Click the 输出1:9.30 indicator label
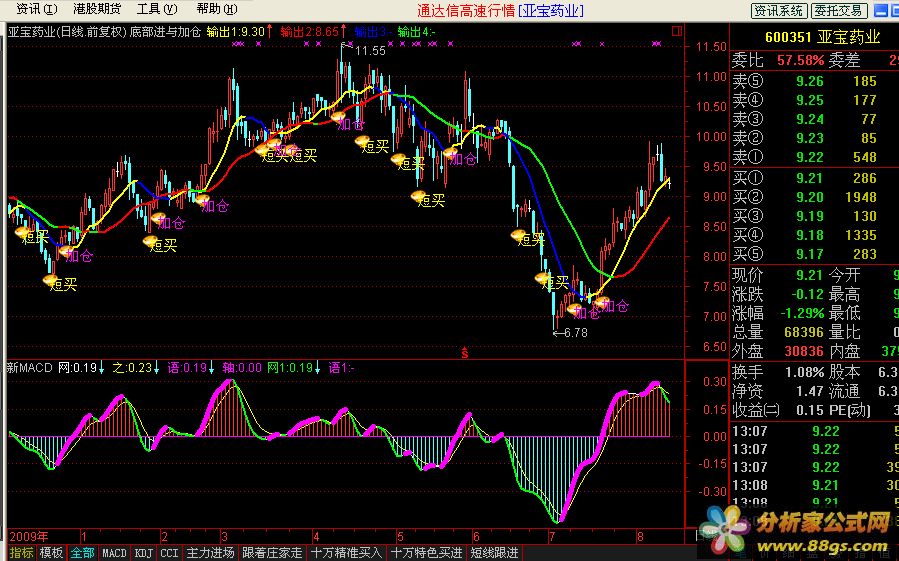The height and width of the screenshot is (561, 899). pos(239,32)
